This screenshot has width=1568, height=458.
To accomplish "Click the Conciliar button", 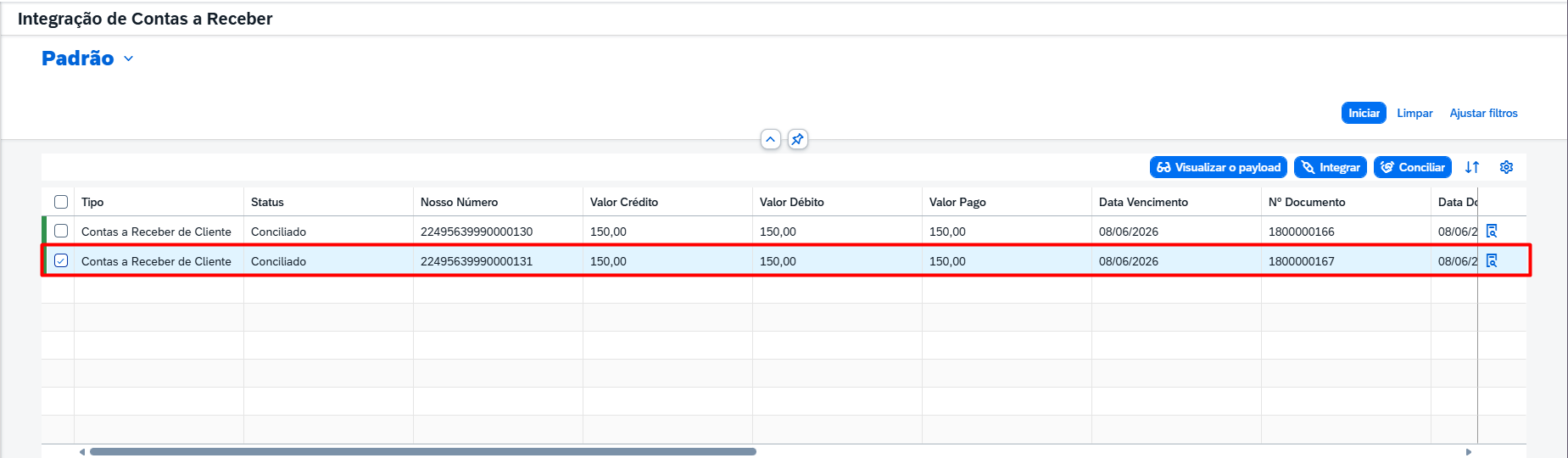I will [1413, 167].
